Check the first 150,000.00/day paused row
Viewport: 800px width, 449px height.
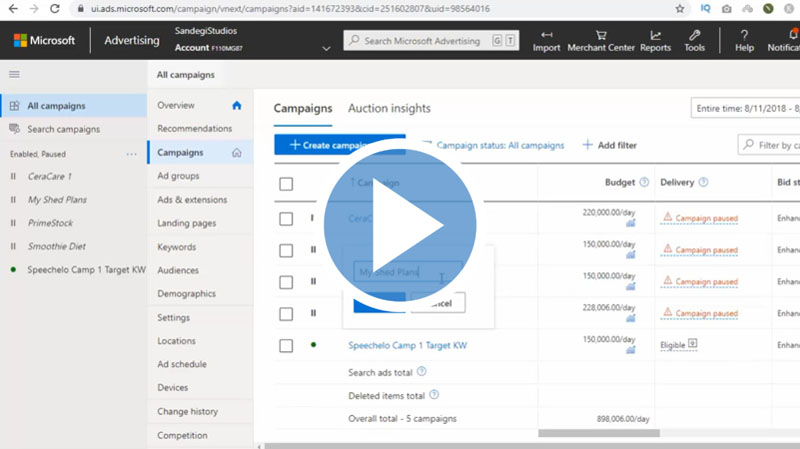coord(286,251)
